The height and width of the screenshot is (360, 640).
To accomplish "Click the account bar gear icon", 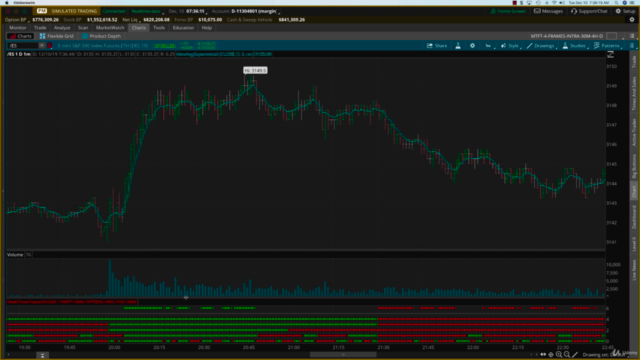I will pos(632,20).
